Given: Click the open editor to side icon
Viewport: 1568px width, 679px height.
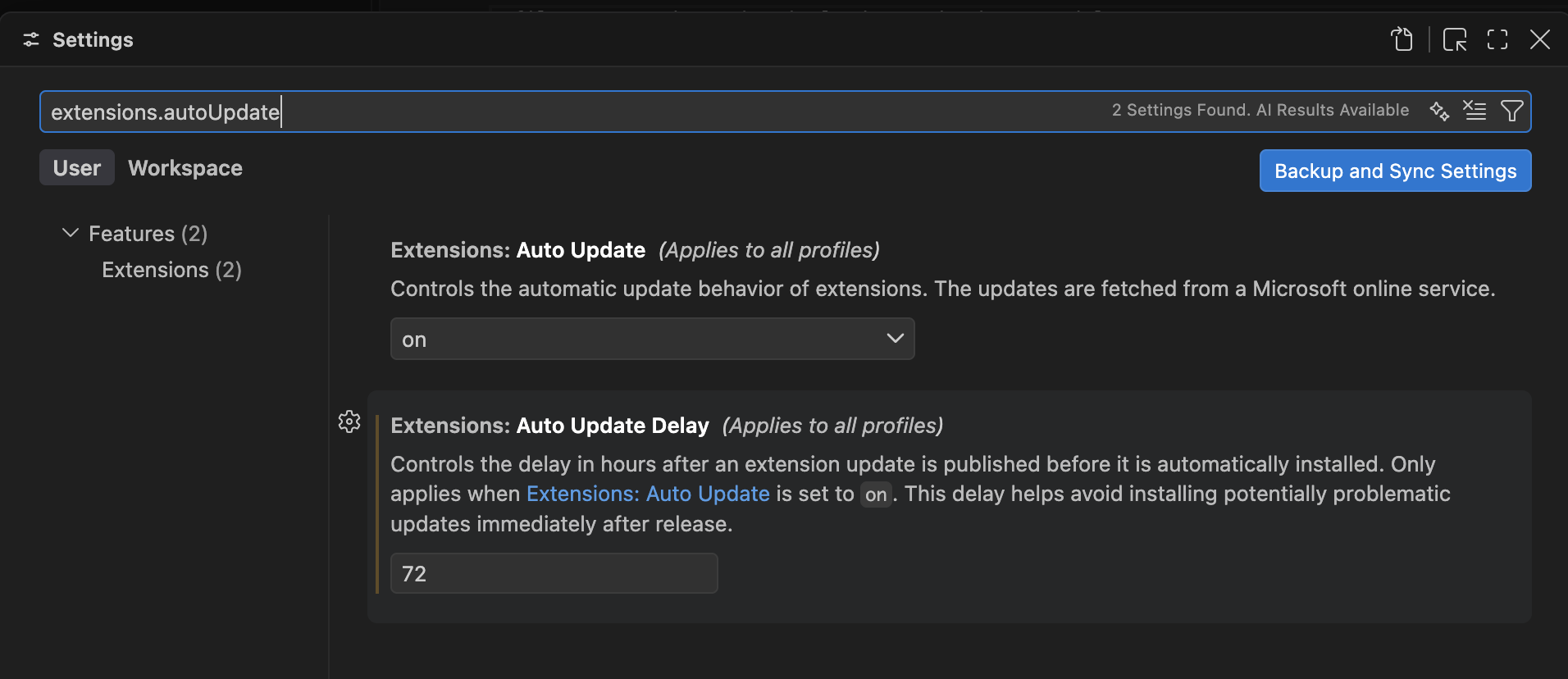Looking at the screenshot, I should [1455, 39].
